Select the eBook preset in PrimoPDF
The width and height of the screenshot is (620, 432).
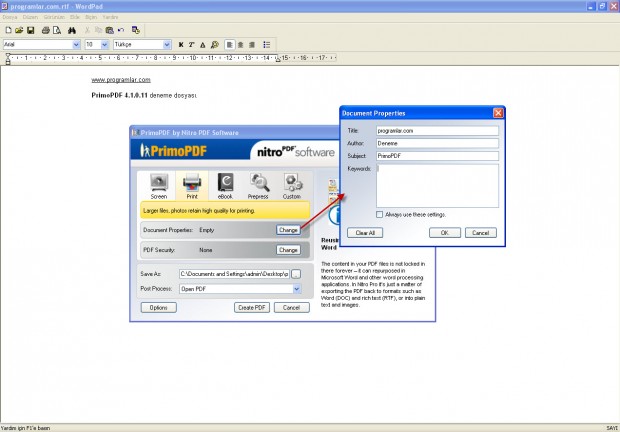(225, 186)
